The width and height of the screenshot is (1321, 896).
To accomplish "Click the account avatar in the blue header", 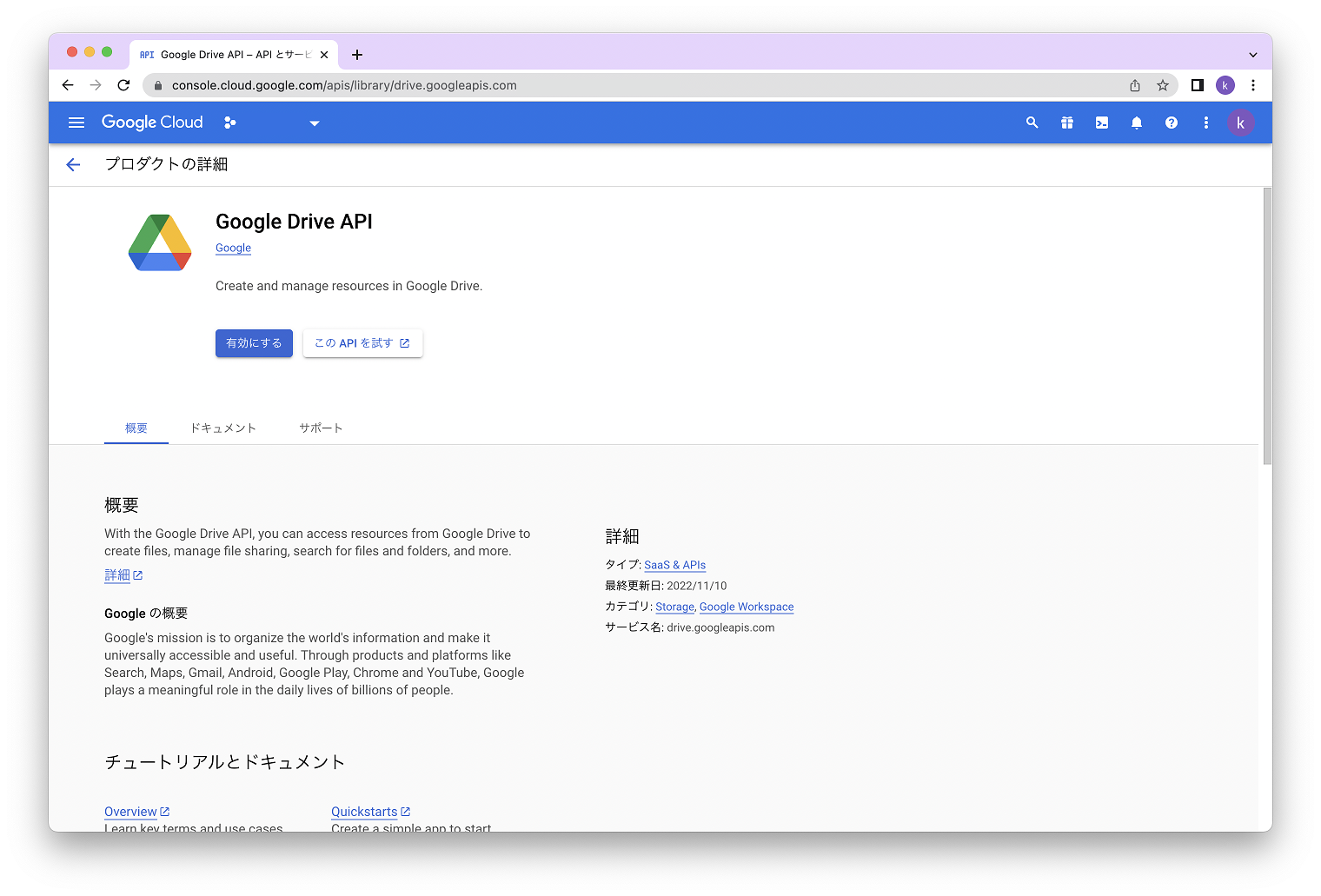I will tap(1240, 123).
